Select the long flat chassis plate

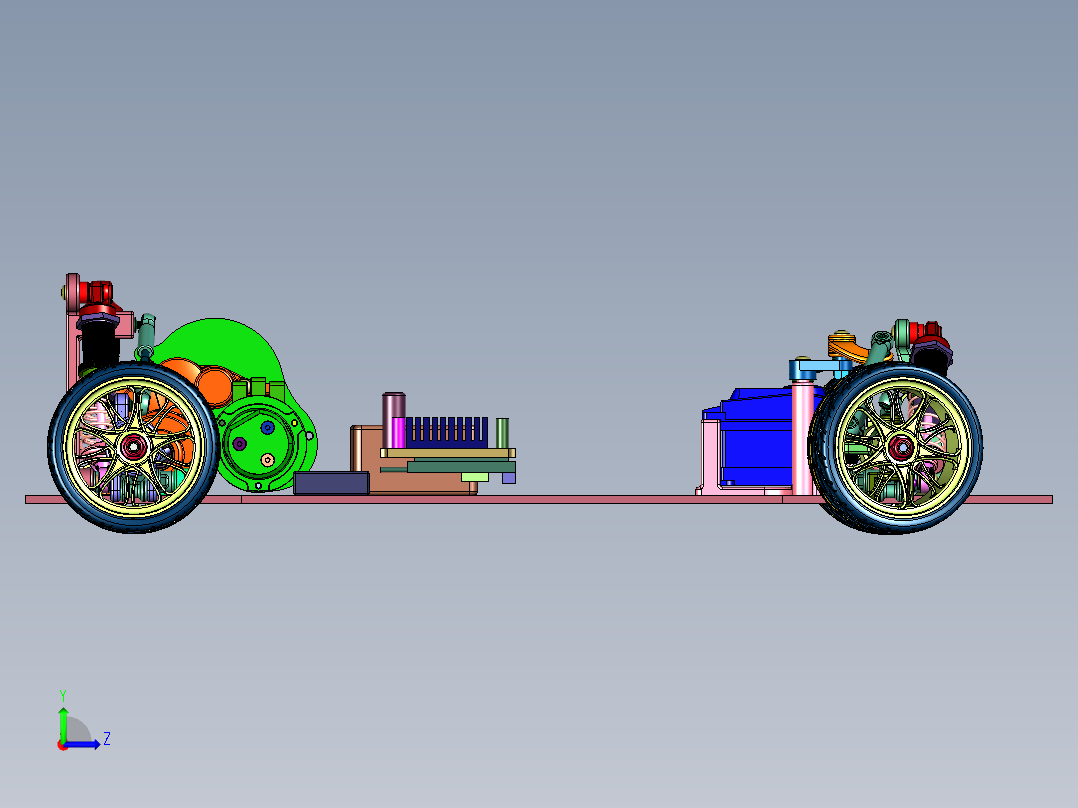click(538, 499)
